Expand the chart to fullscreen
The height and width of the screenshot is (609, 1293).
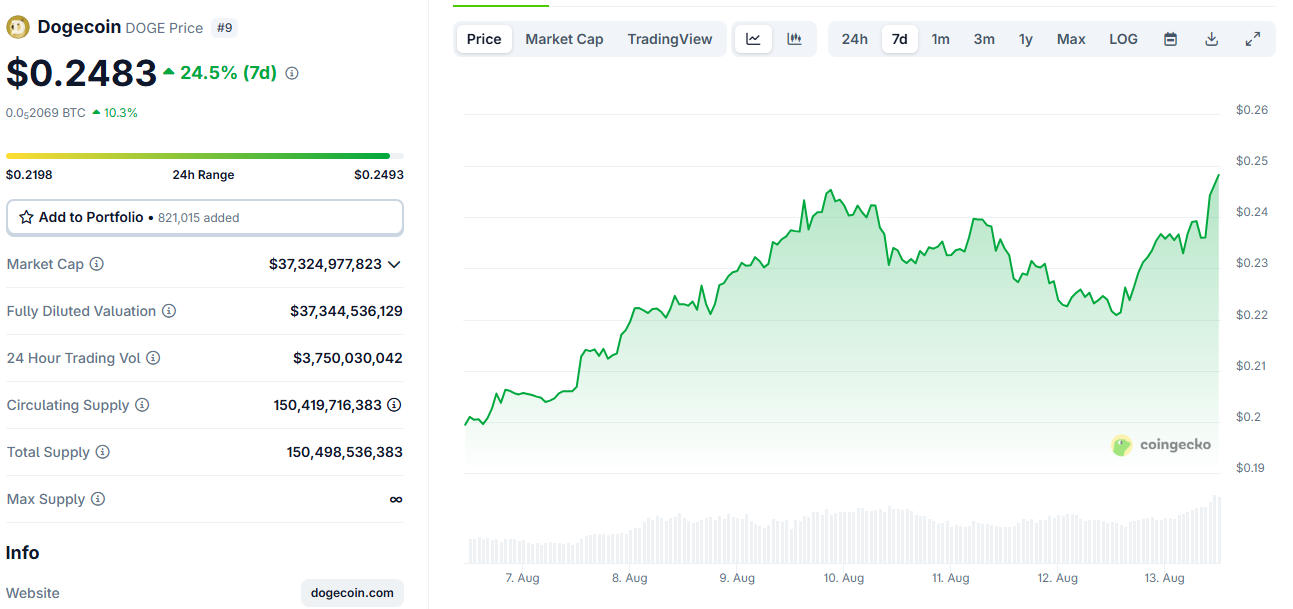tap(1252, 38)
